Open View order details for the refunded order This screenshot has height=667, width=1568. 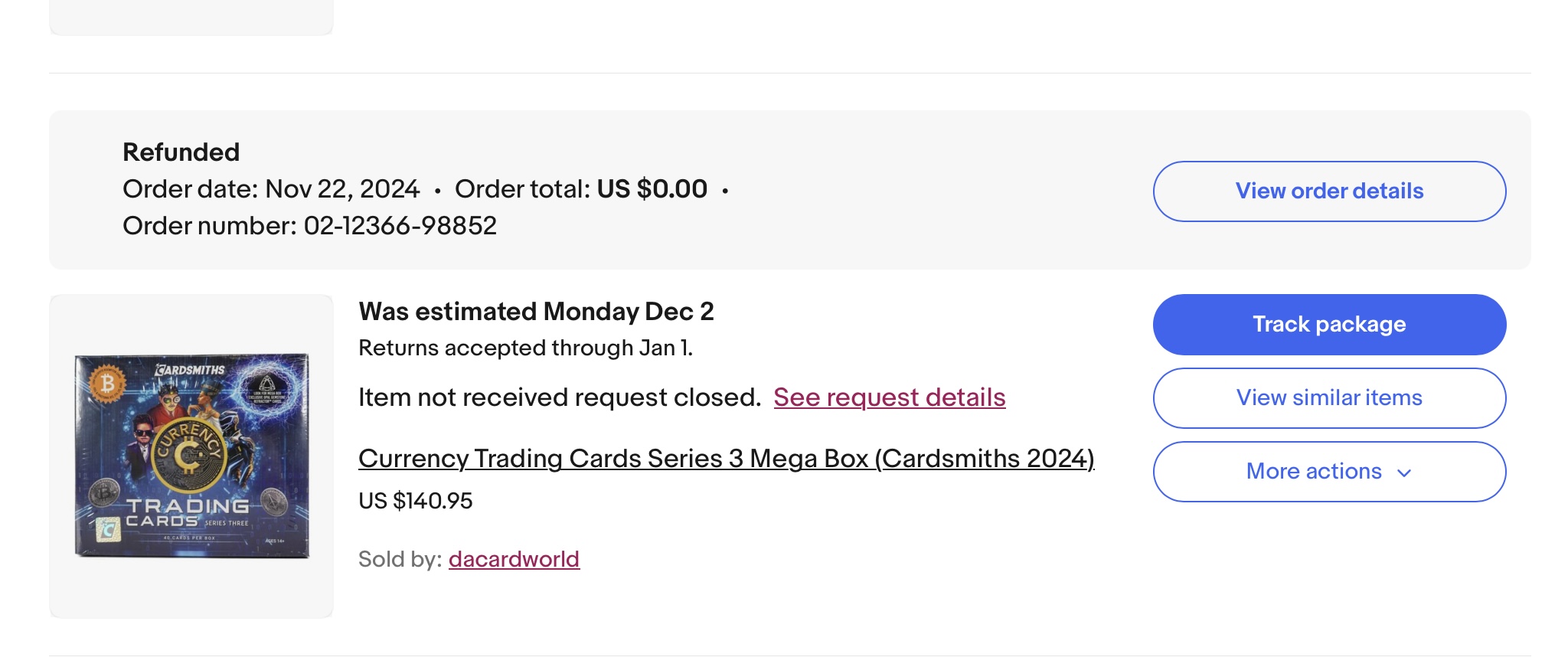pyautogui.click(x=1329, y=191)
